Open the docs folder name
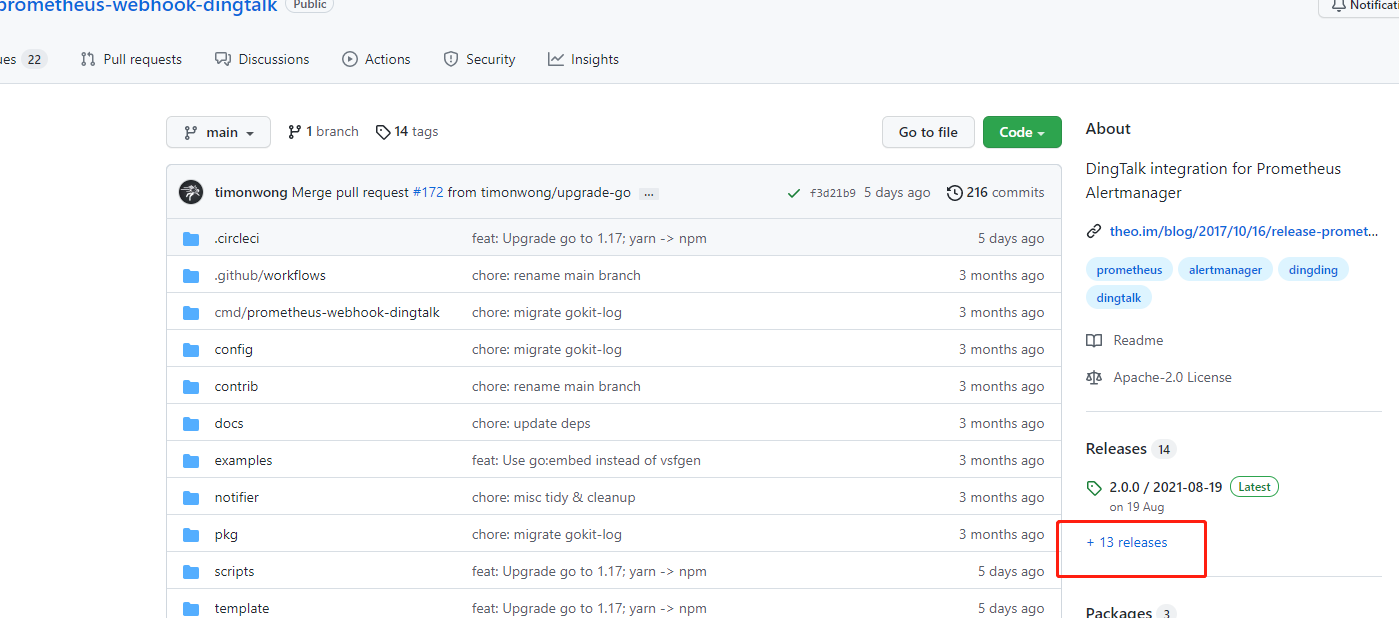The width and height of the screenshot is (1399, 618). 229,423
